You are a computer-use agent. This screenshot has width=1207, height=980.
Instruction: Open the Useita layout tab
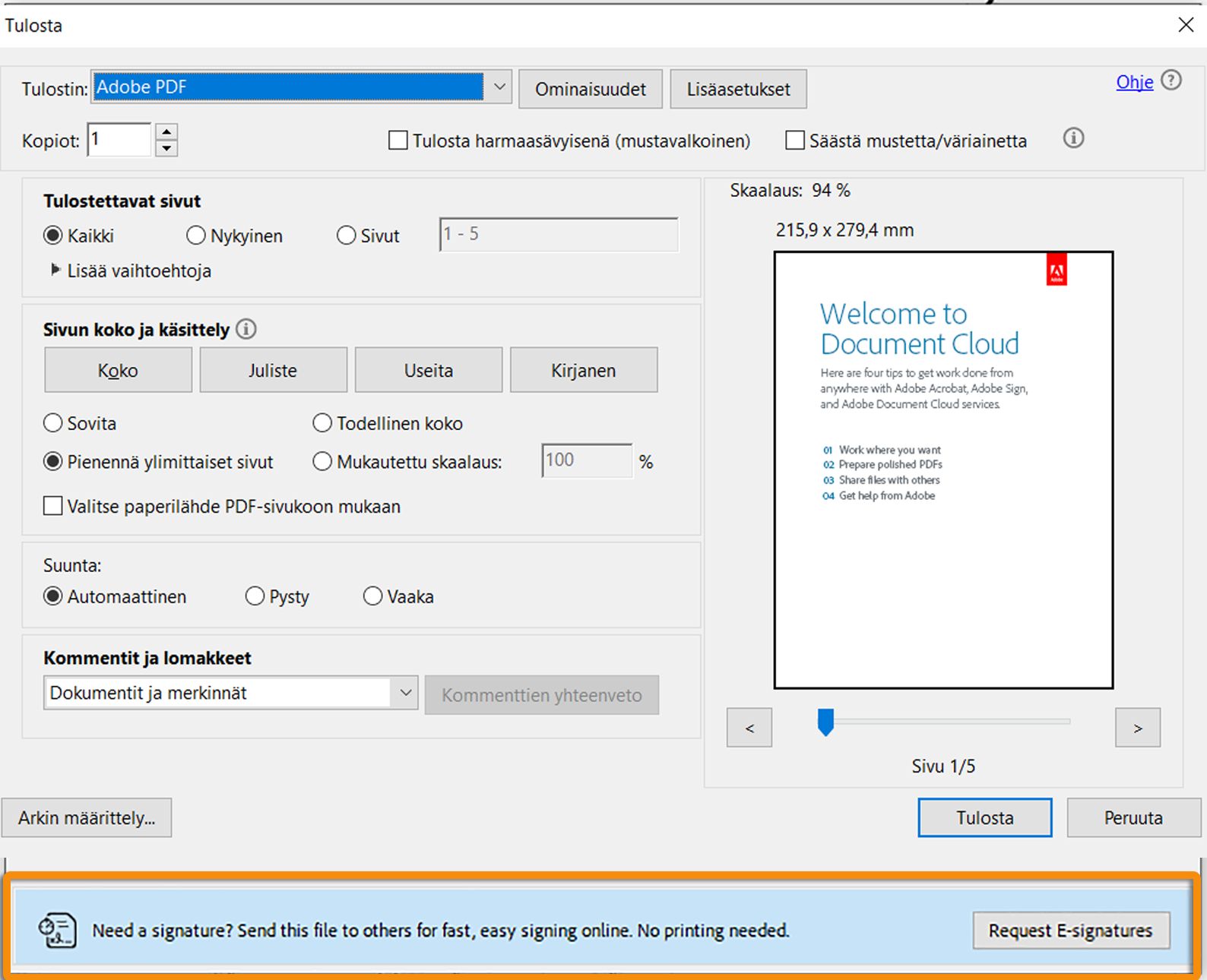pos(429,370)
